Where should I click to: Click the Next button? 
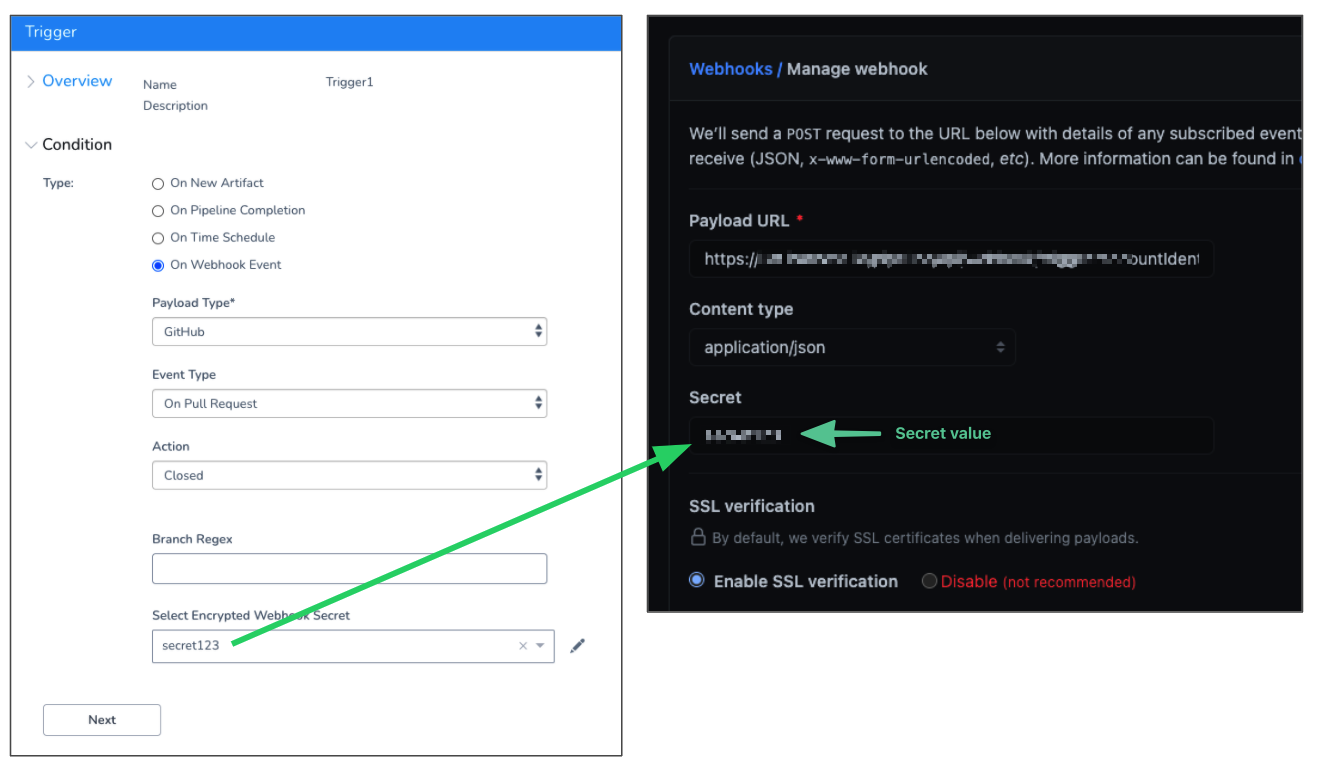[x=102, y=720]
